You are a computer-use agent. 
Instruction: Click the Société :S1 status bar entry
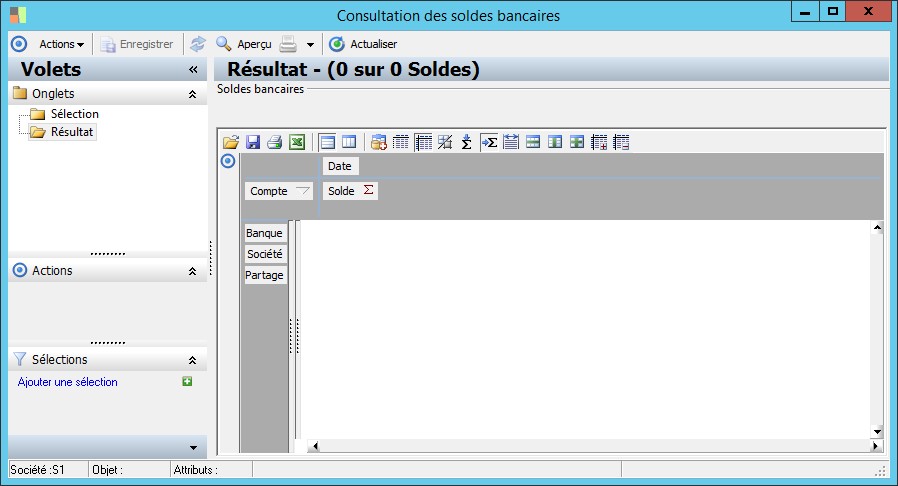(x=48, y=470)
